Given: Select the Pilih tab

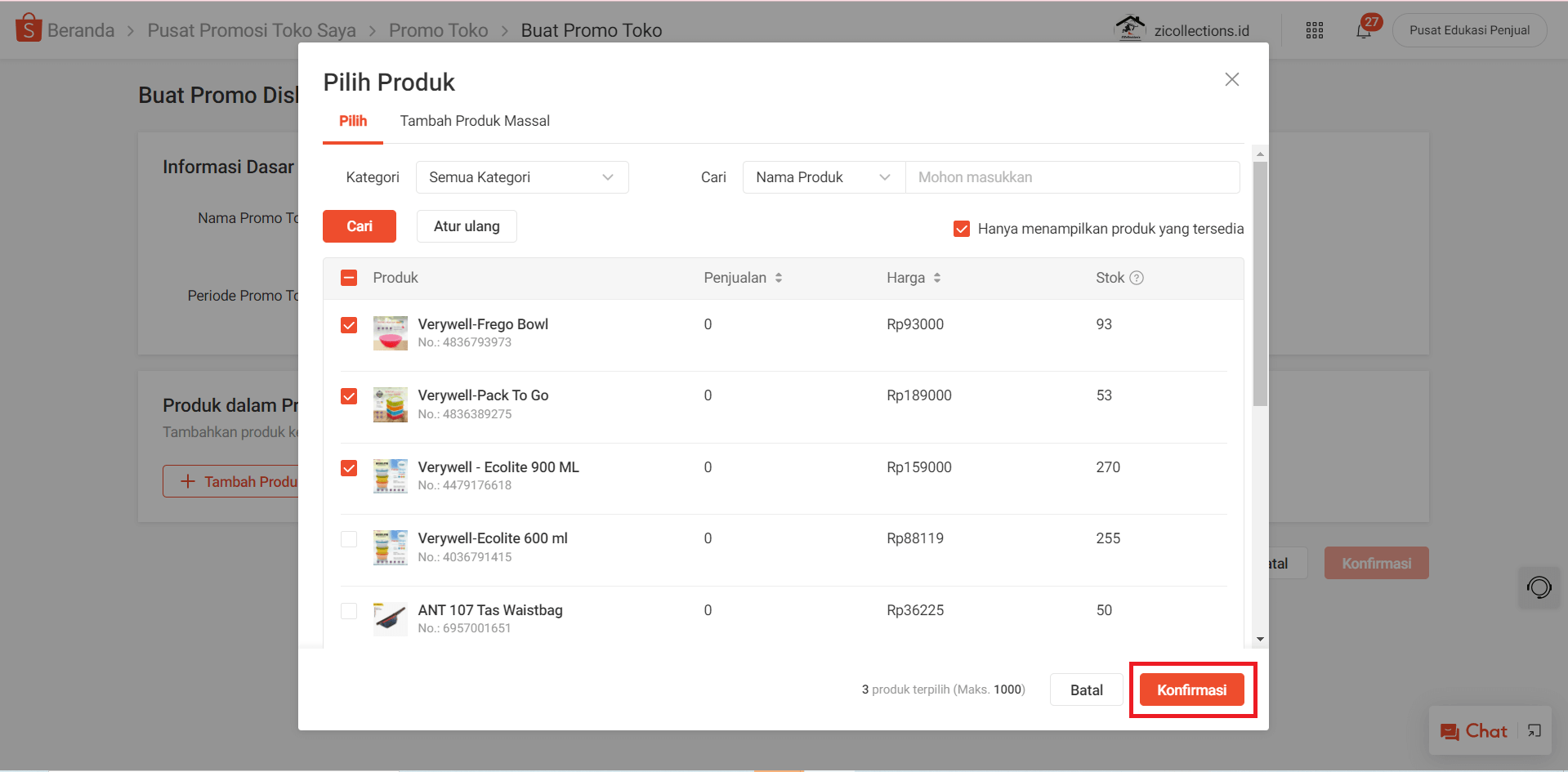Looking at the screenshot, I should [352, 120].
